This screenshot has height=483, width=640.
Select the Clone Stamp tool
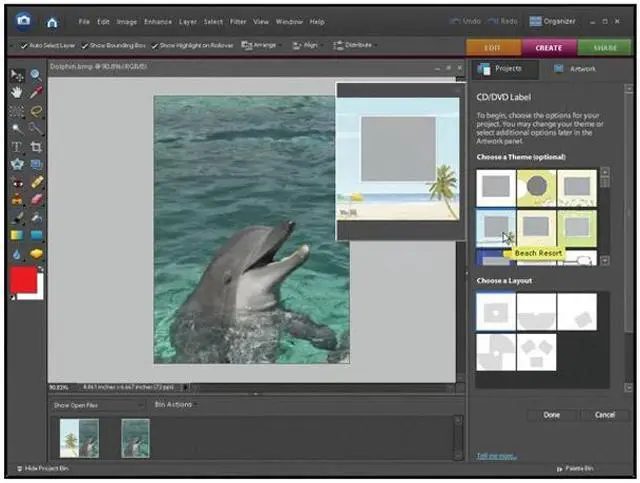click(17, 200)
